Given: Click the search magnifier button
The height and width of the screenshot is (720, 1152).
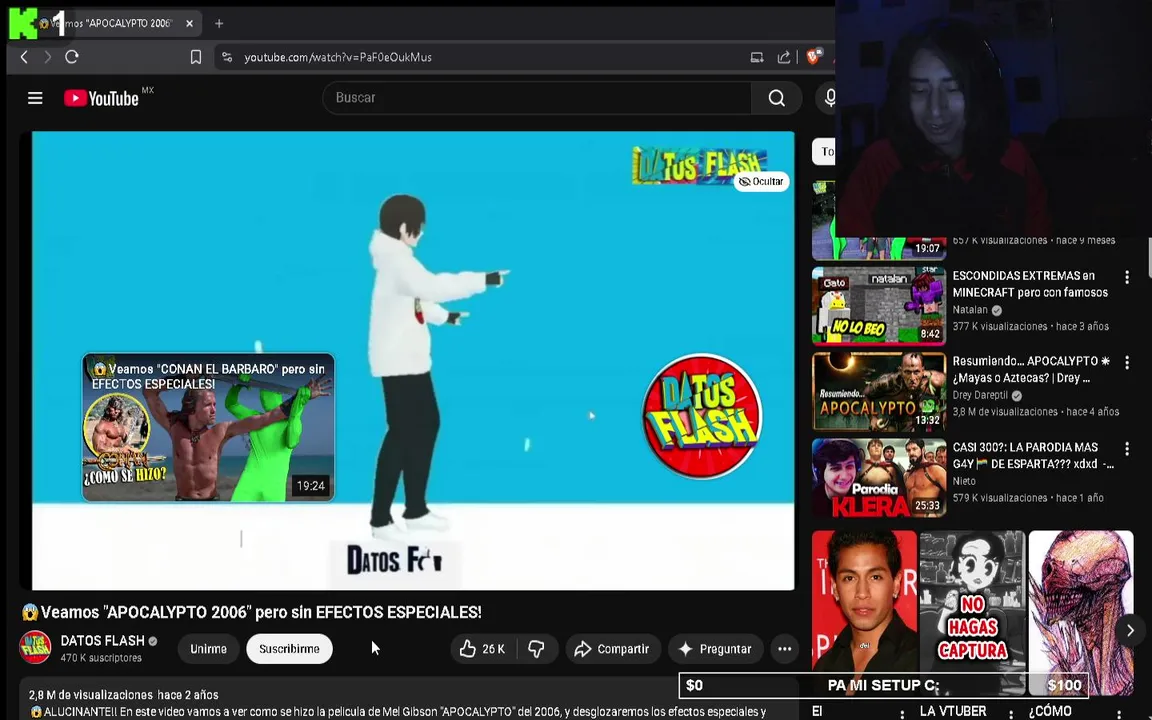Looking at the screenshot, I should pos(777,98).
